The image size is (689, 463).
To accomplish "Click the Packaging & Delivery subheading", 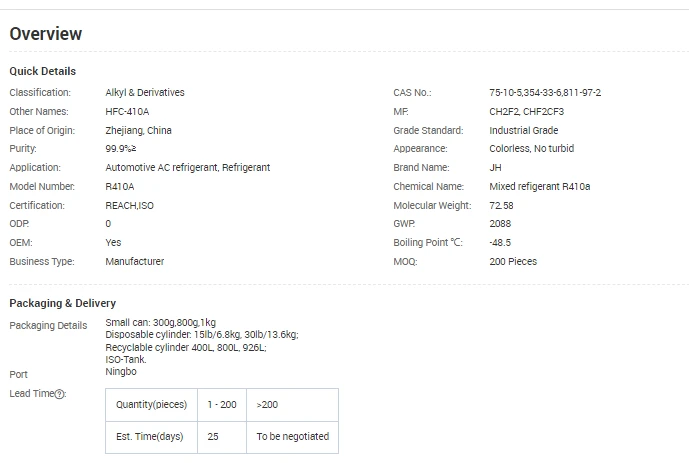I will 62,303.
